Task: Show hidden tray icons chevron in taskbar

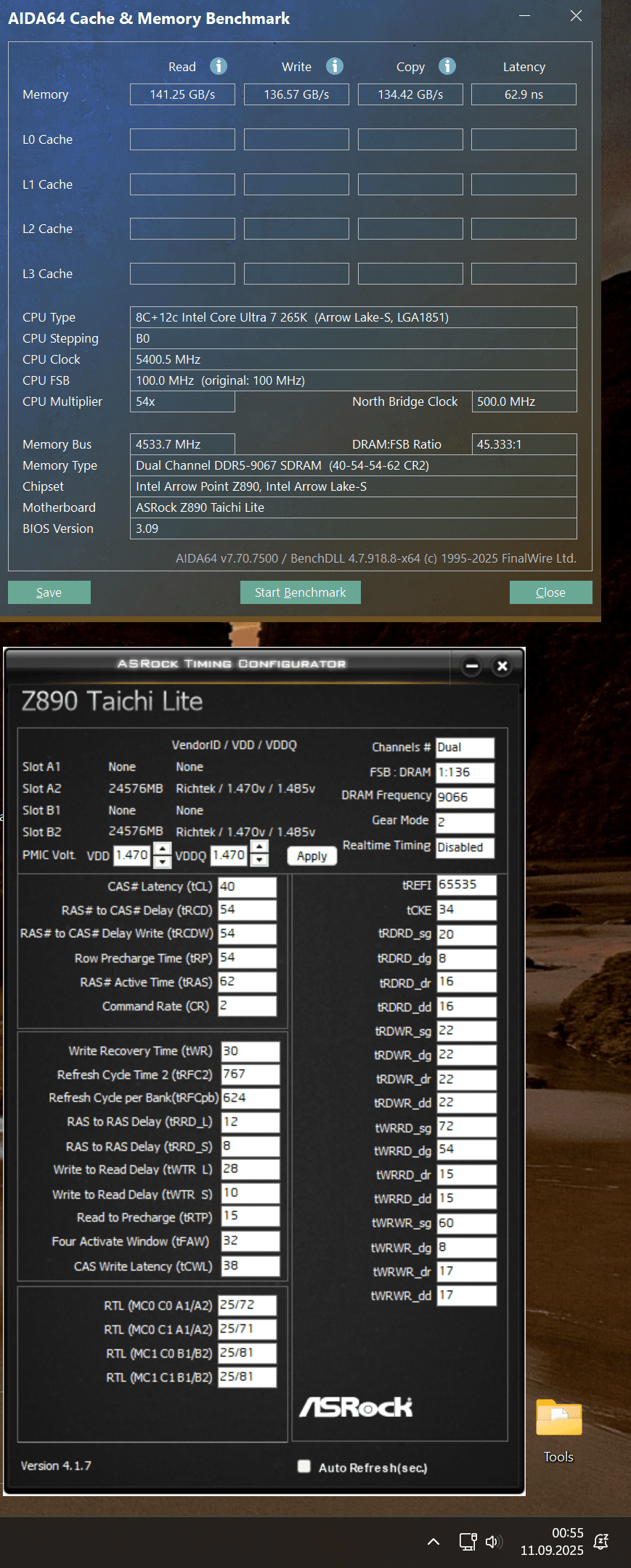Action: point(433,1542)
